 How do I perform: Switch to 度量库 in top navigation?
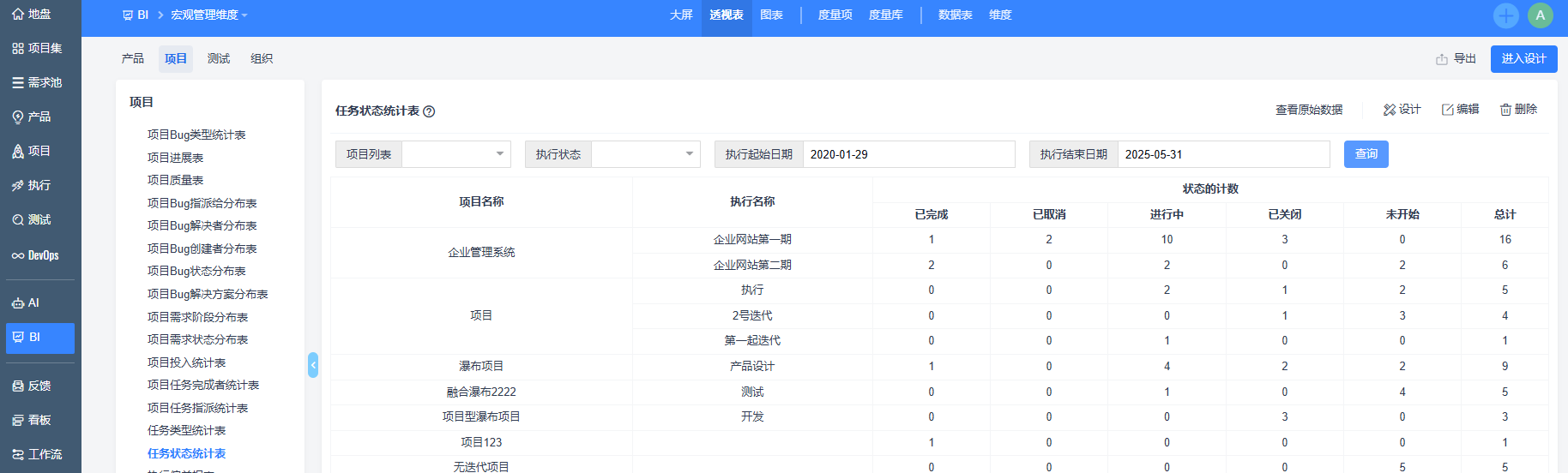[x=885, y=15]
